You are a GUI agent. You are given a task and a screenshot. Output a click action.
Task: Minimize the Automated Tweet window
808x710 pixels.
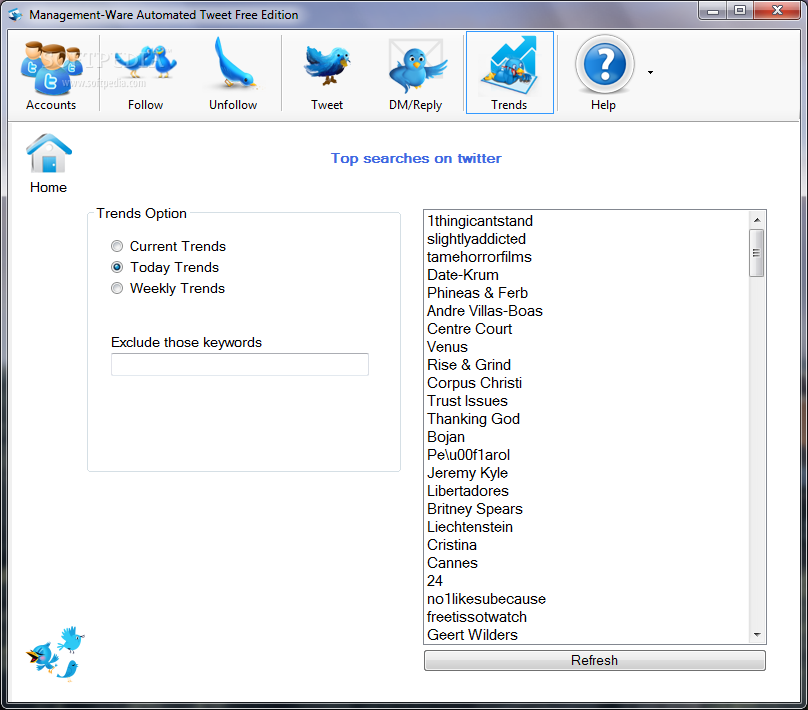(713, 10)
